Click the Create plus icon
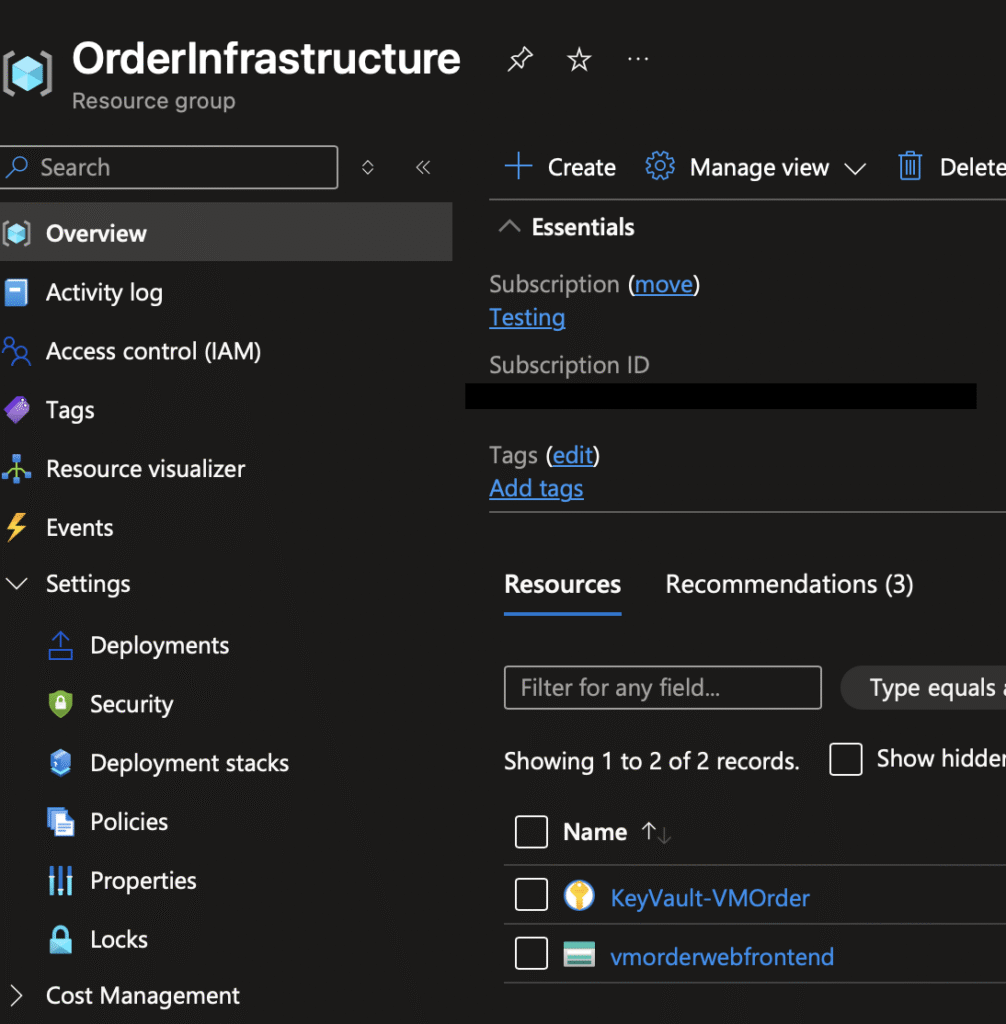Viewport: 1006px width, 1024px height. click(x=519, y=166)
